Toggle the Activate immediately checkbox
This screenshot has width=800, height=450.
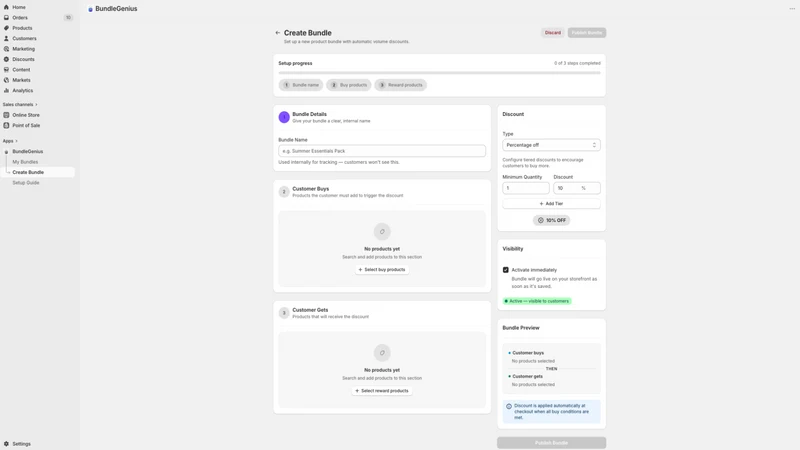click(x=506, y=270)
